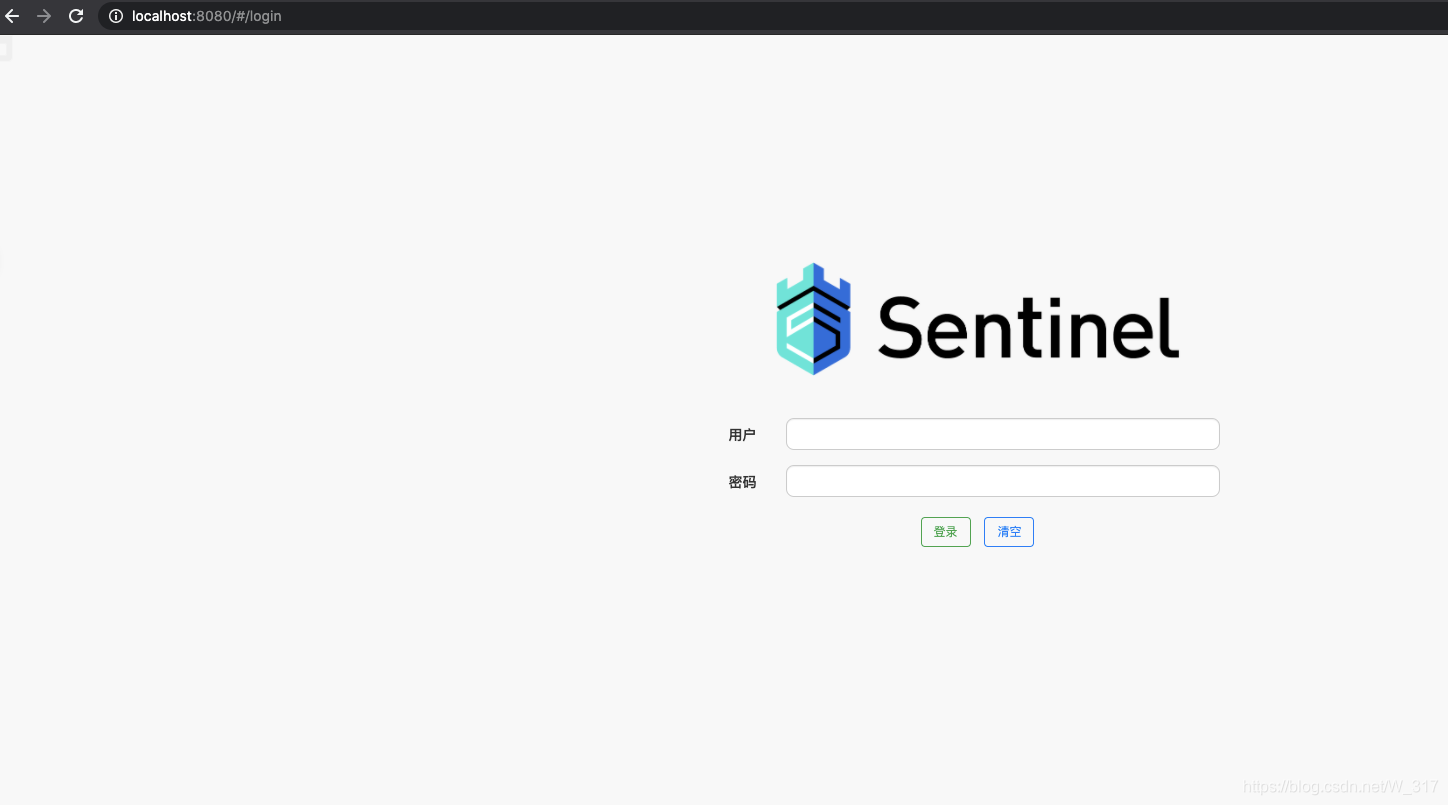
Task: Click the Sentinel shield logo
Action: (813, 318)
